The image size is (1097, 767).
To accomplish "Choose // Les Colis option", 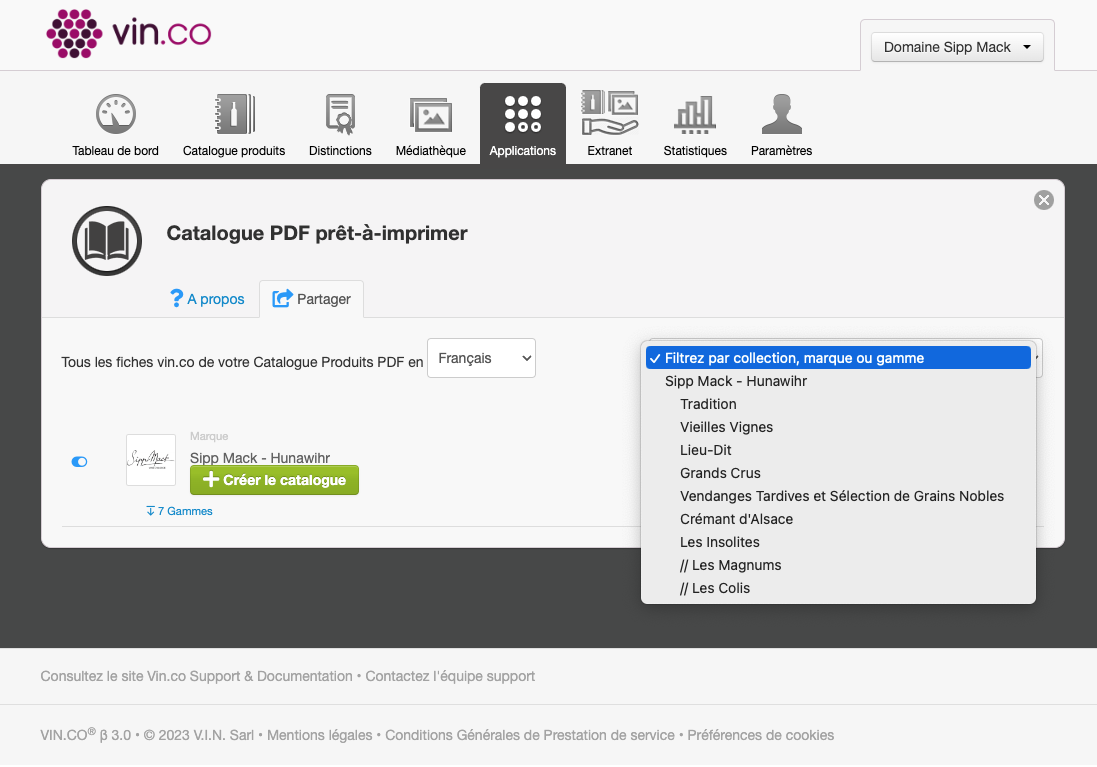I will click(838, 589).
